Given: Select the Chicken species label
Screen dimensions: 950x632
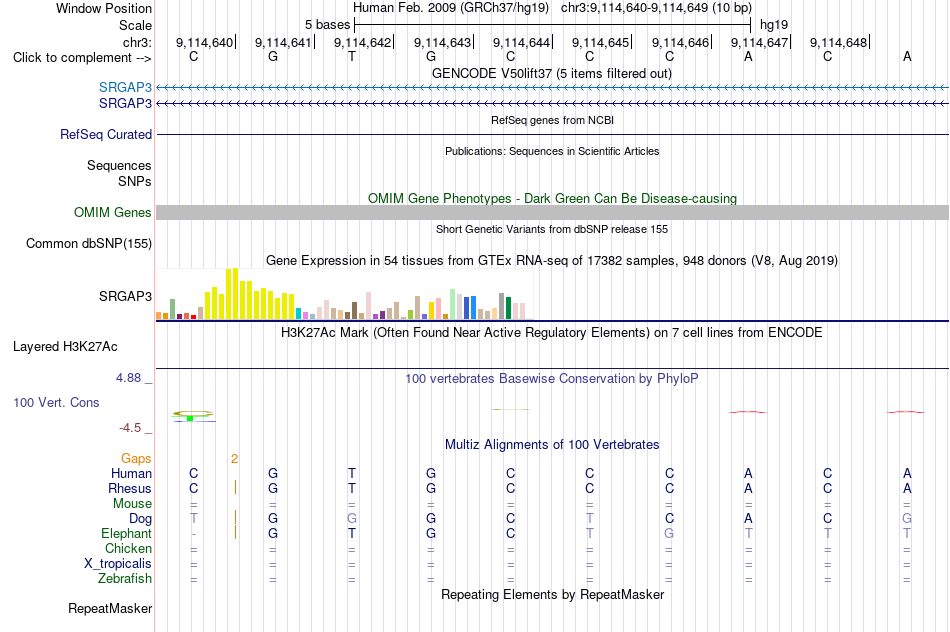Looking at the screenshot, I should click(x=128, y=548).
